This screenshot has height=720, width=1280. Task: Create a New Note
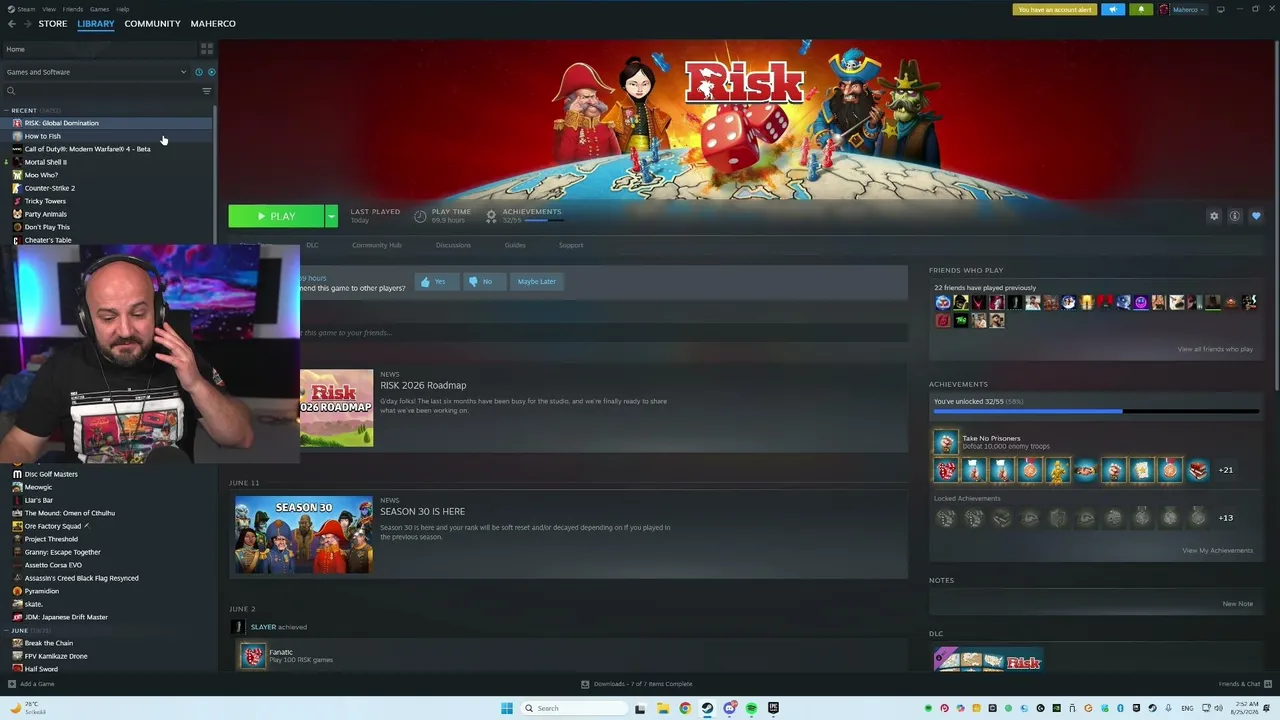point(1237,604)
